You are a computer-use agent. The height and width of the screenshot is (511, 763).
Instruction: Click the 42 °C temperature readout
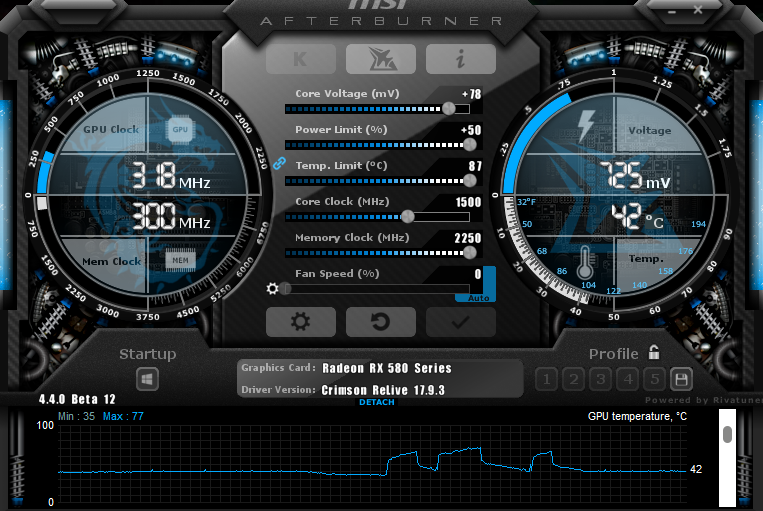(x=637, y=217)
